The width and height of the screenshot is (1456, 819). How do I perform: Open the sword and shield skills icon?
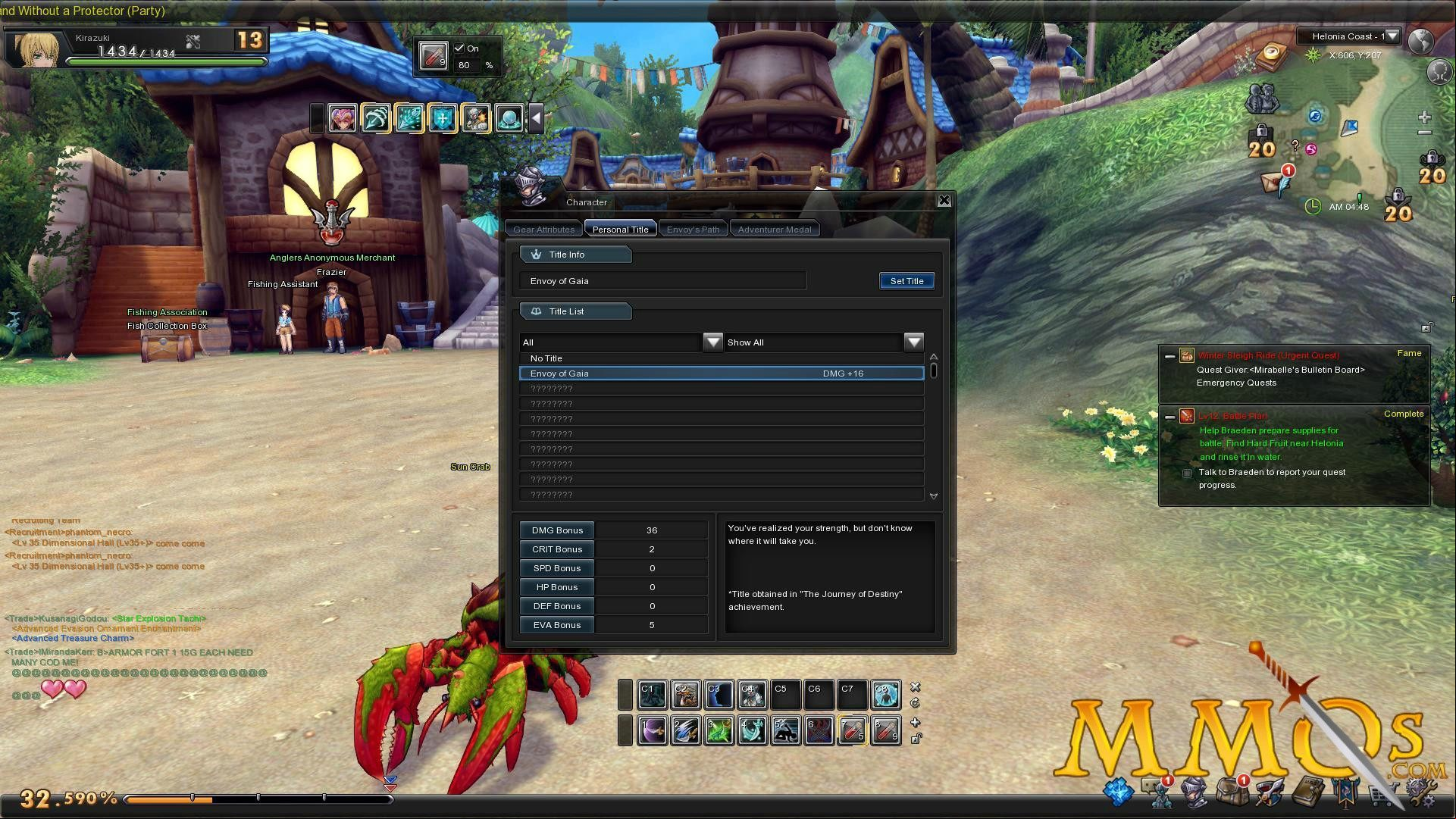click(1269, 792)
